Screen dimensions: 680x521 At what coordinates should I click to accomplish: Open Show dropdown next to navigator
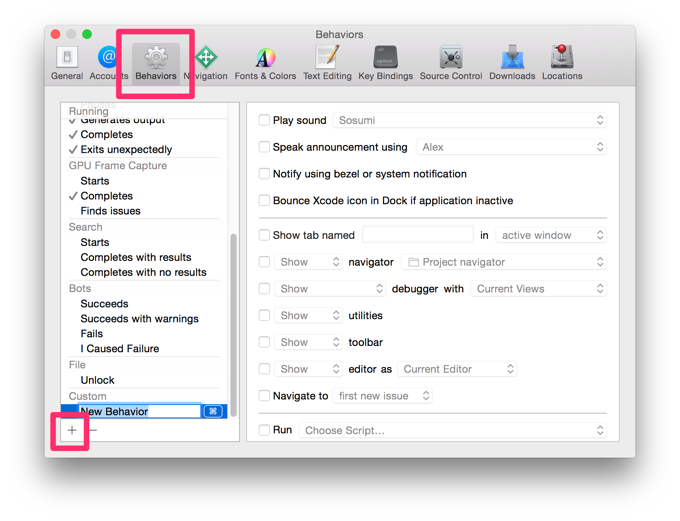308,262
